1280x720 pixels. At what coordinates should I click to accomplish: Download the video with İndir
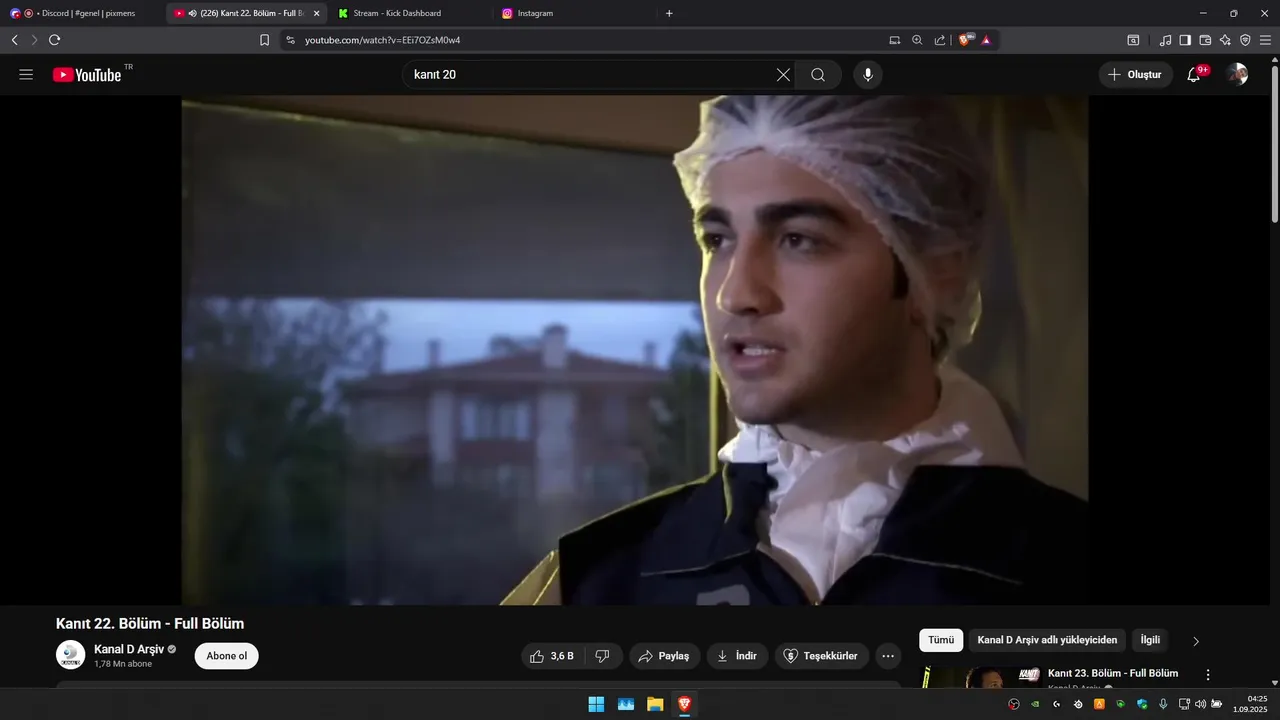pos(737,656)
